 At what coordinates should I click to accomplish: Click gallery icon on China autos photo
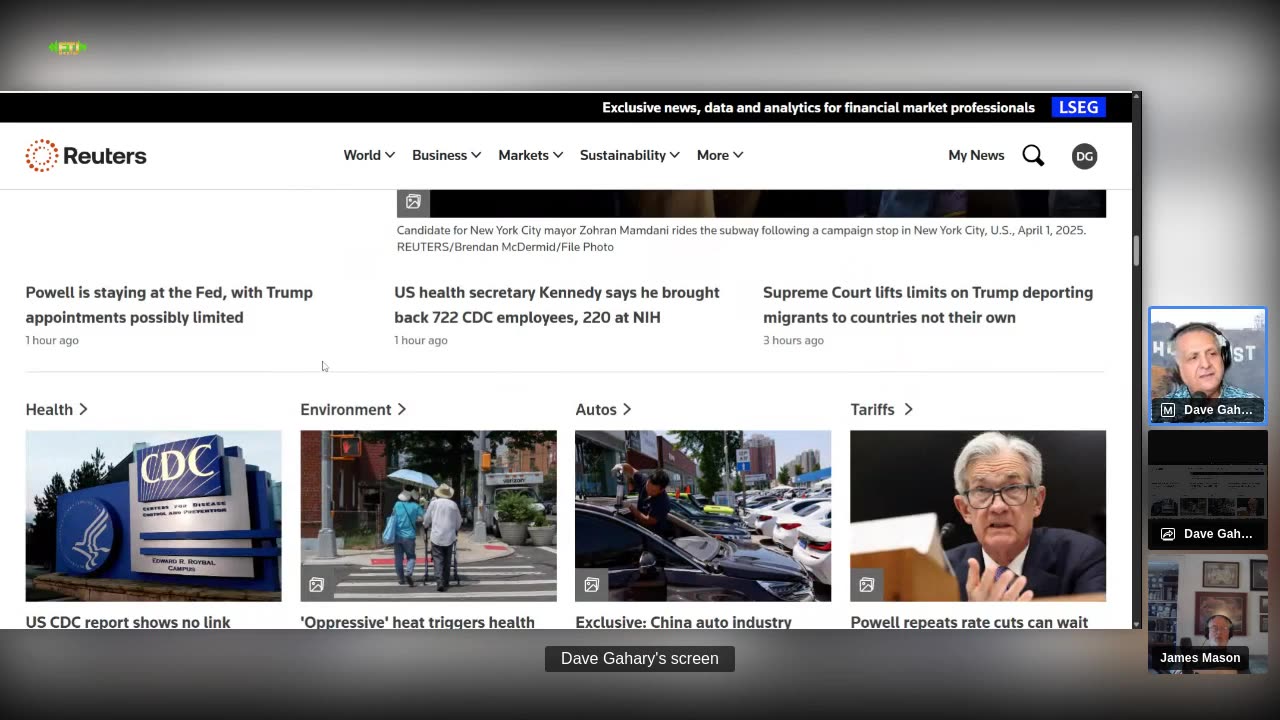coord(591,585)
